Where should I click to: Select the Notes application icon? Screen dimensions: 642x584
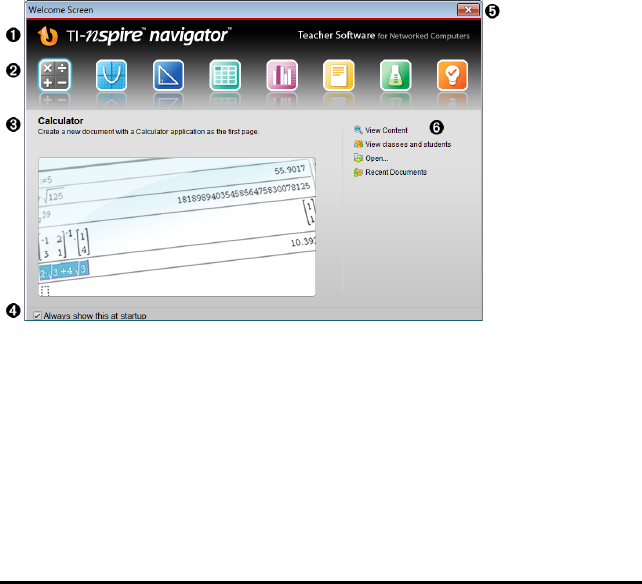(x=339, y=75)
